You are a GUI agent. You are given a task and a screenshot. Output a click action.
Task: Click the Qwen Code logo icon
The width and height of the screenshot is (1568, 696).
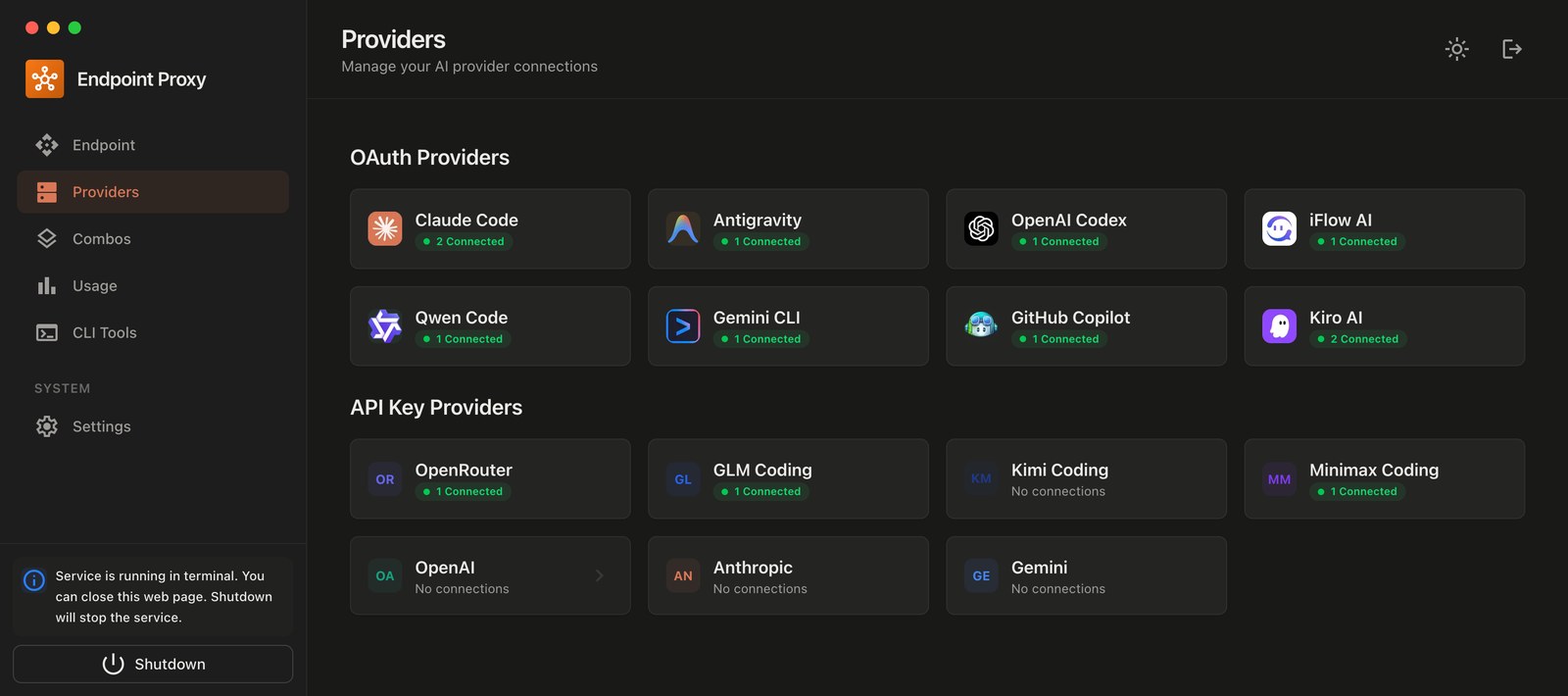(385, 326)
